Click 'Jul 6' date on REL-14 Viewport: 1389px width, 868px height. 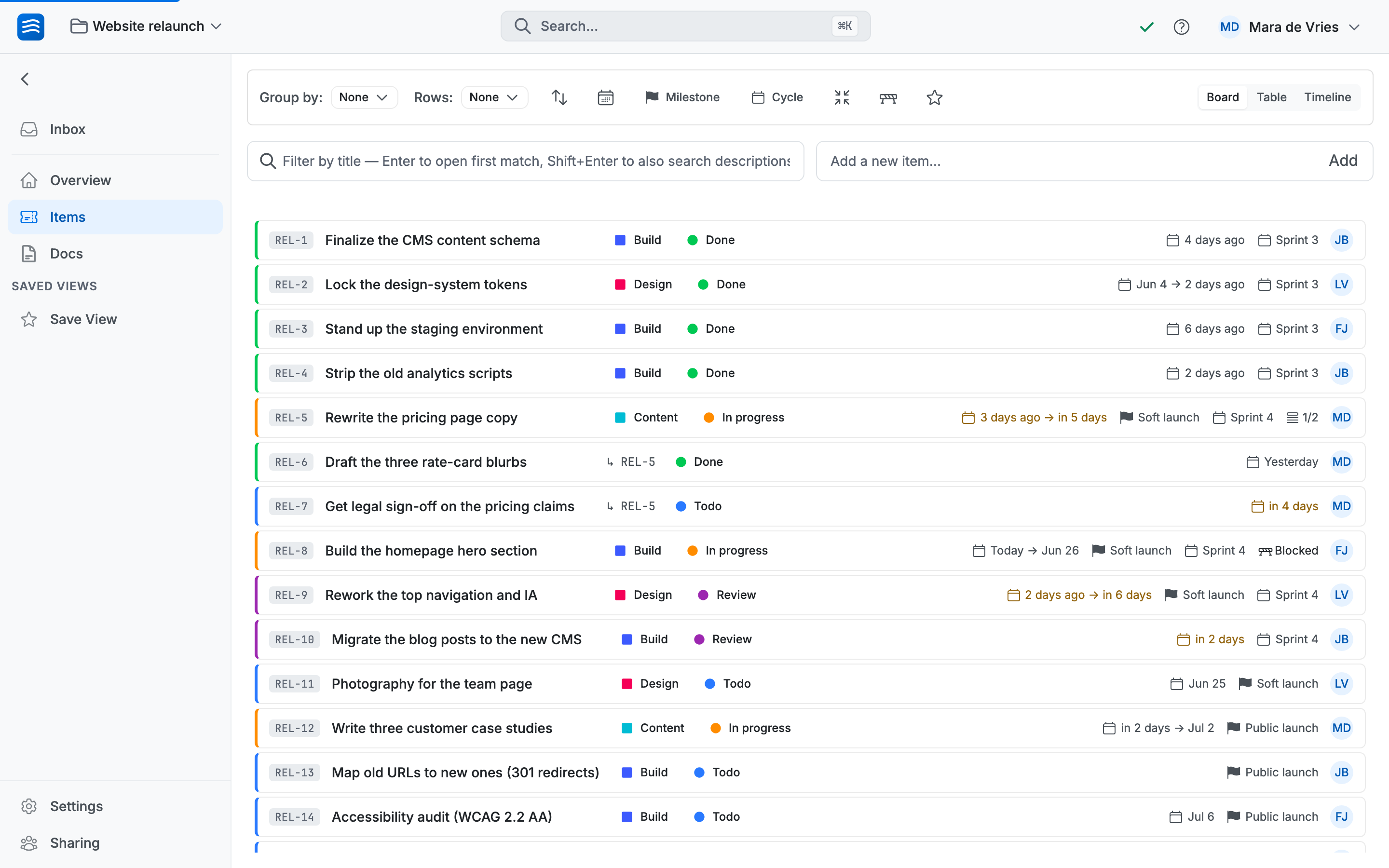tap(1192, 817)
